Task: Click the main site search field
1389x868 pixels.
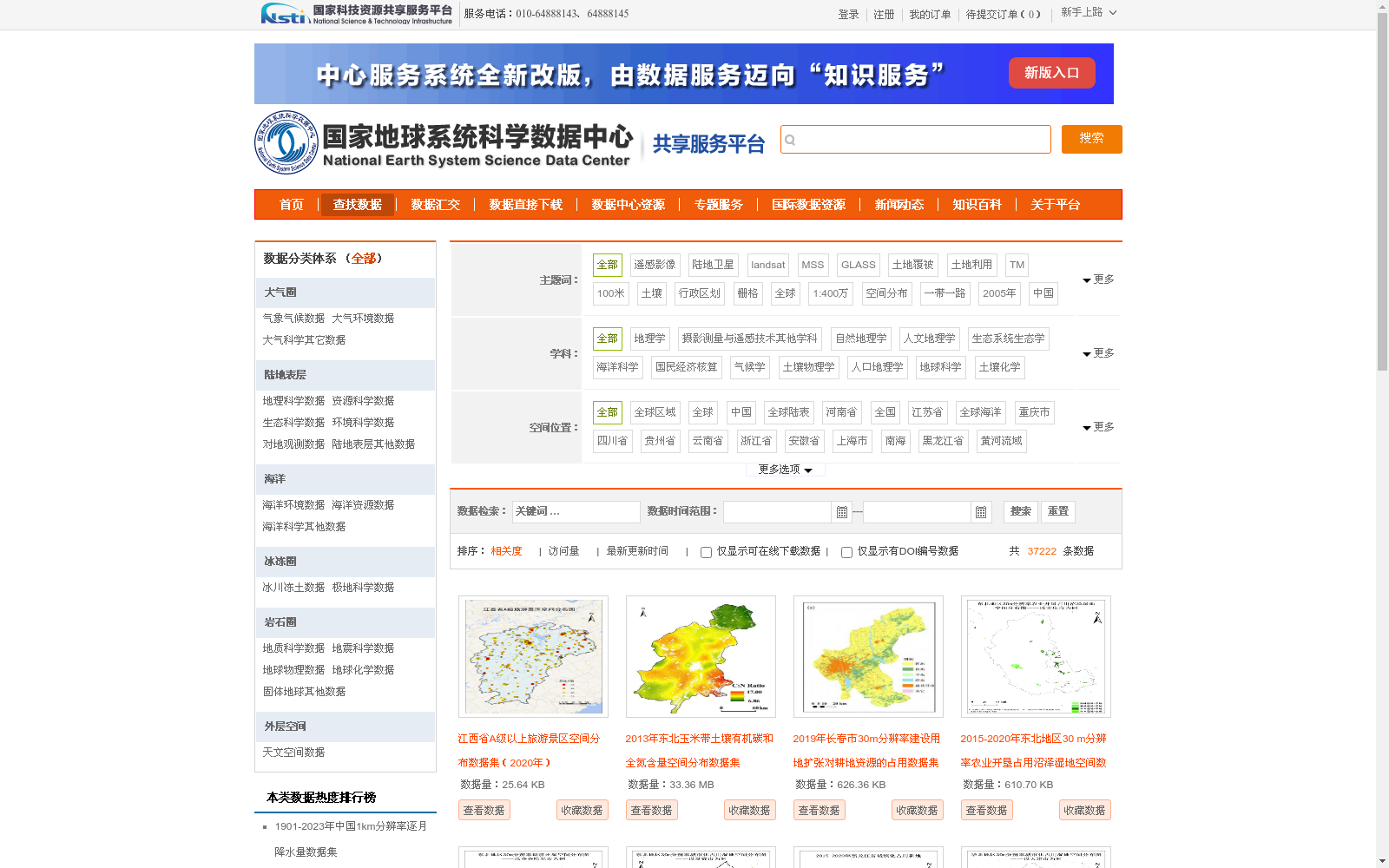Action: [x=916, y=140]
